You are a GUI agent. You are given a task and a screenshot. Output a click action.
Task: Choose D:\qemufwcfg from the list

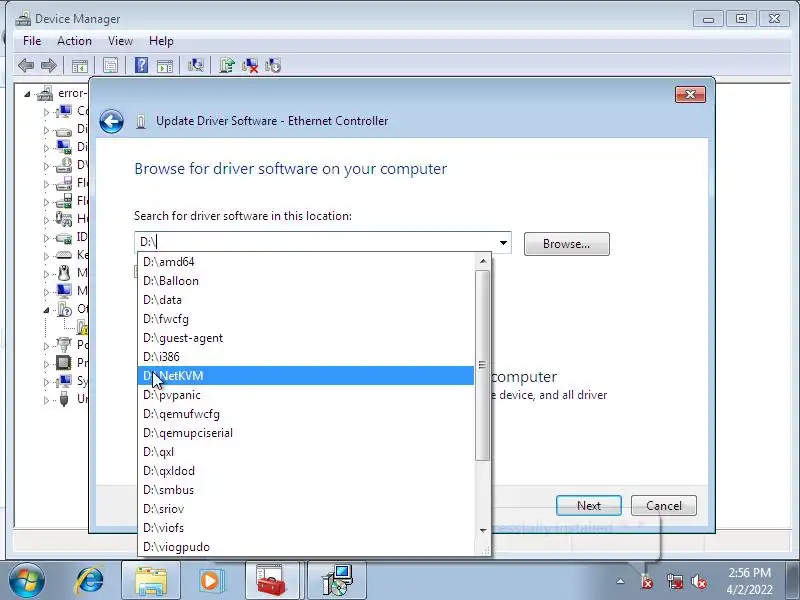pos(306,414)
